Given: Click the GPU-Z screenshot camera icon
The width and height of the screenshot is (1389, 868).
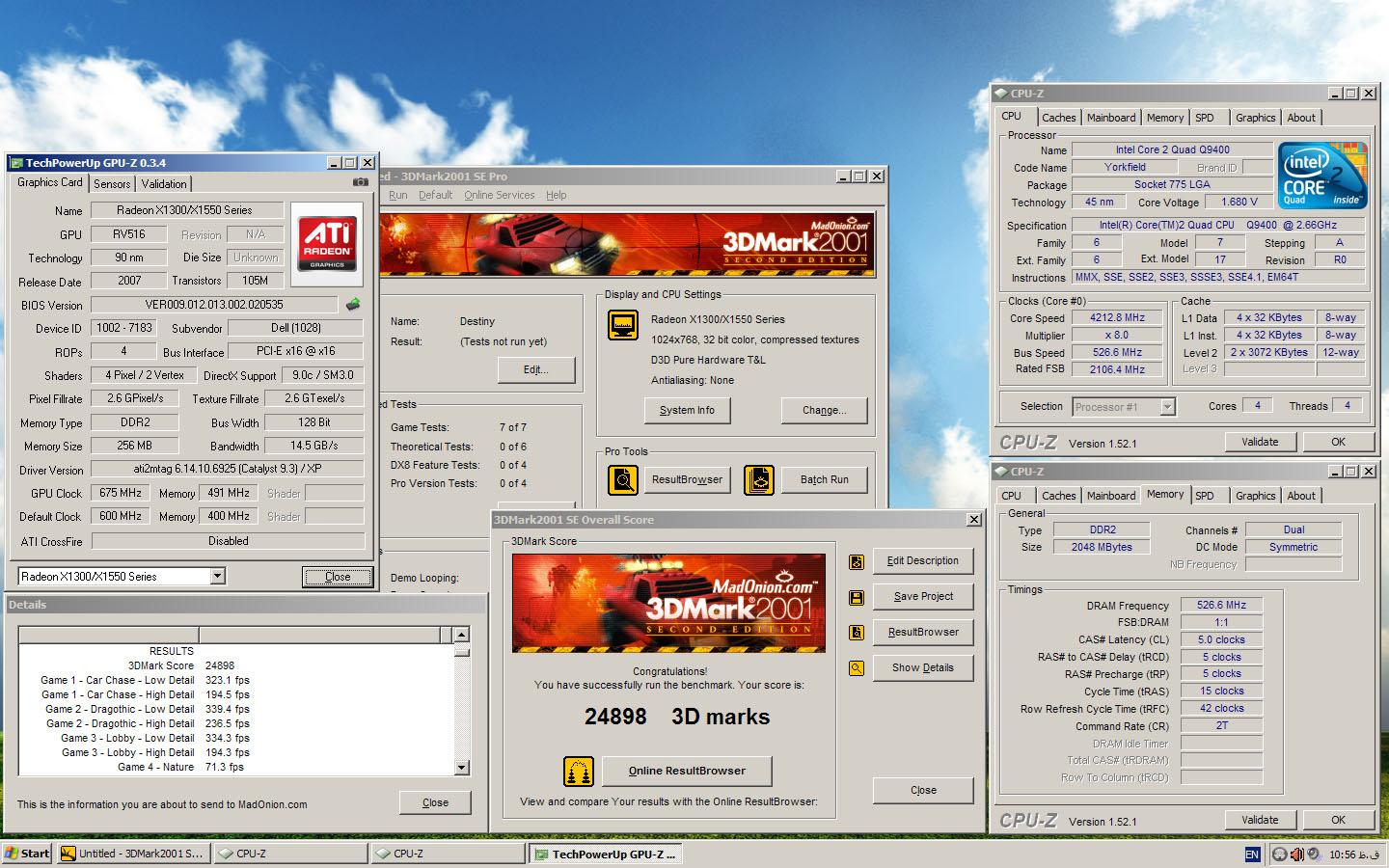Looking at the screenshot, I should (x=360, y=181).
